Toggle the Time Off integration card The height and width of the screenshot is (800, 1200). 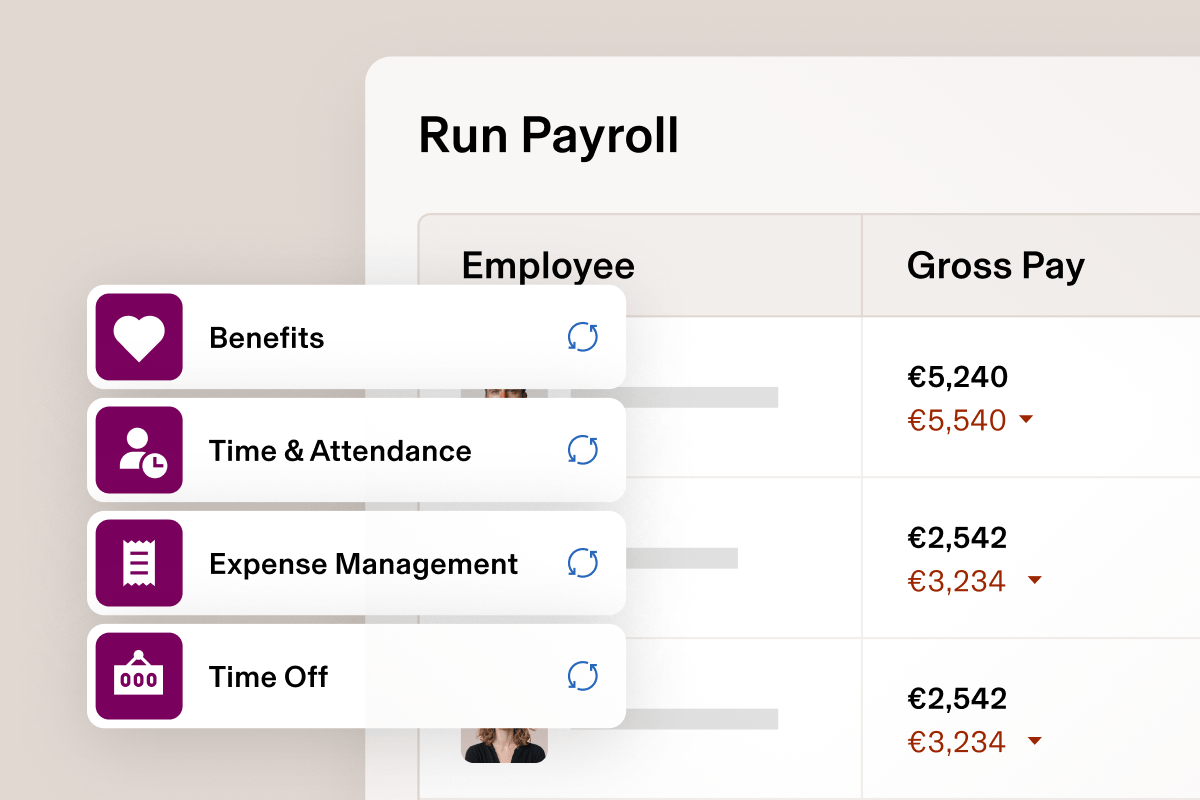point(357,676)
